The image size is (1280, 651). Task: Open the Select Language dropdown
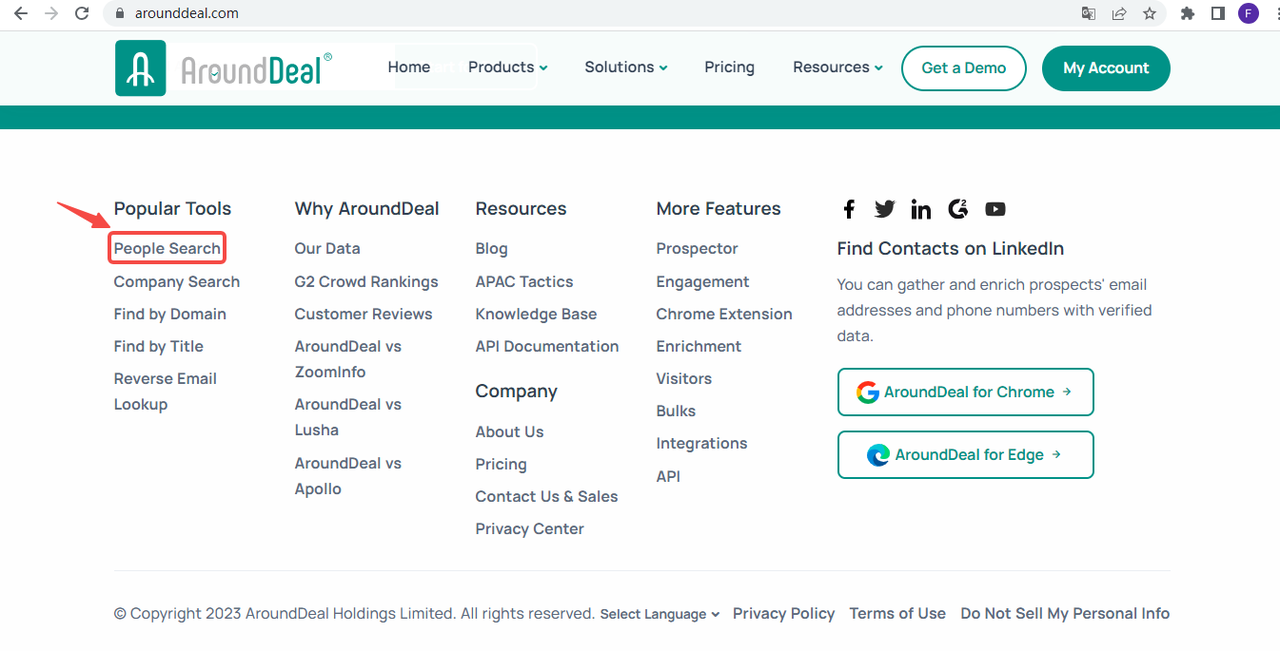(x=660, y=614)
